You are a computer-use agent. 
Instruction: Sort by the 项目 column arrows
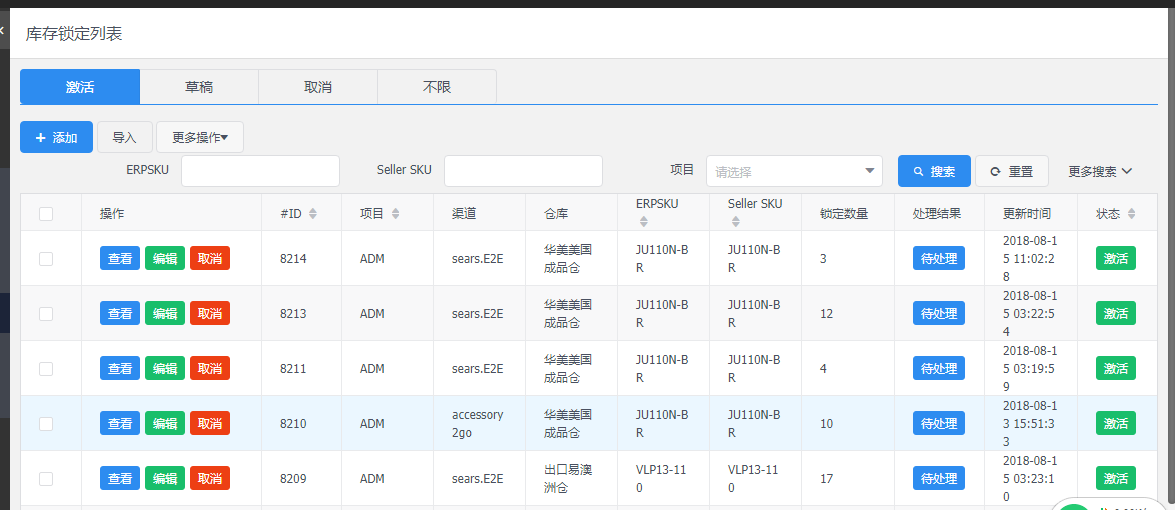point(396,213)
